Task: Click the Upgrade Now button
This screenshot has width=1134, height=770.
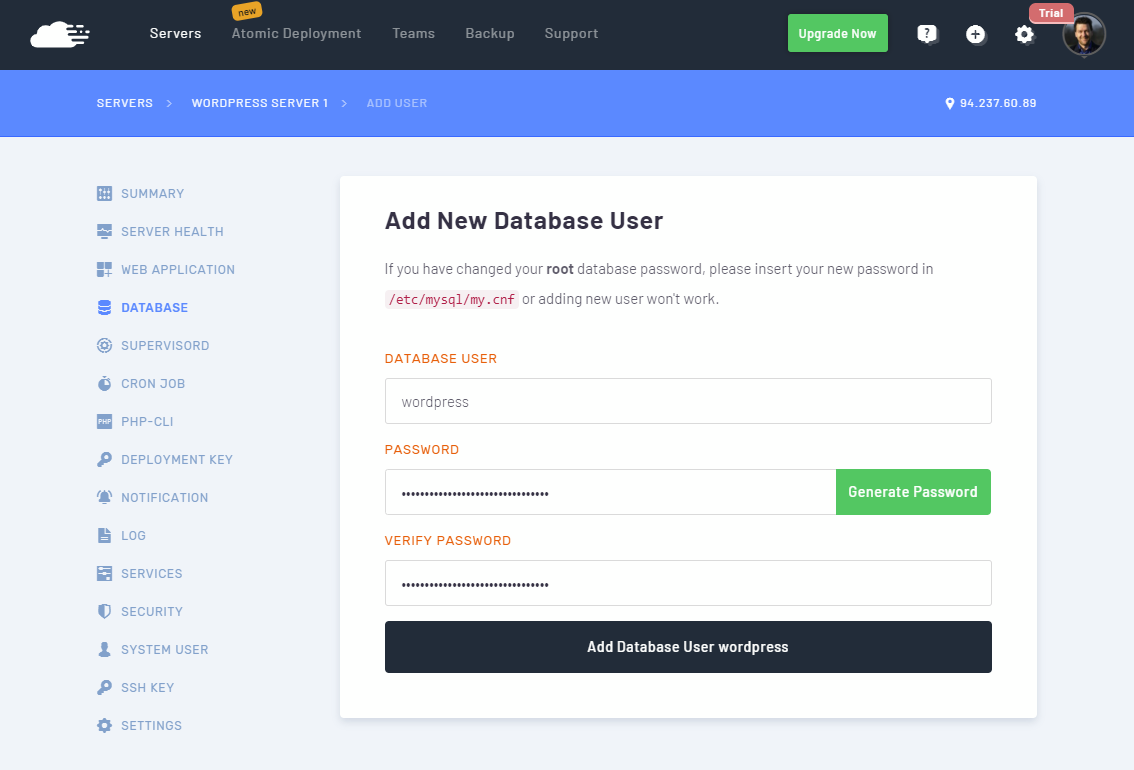Action: 837,34
